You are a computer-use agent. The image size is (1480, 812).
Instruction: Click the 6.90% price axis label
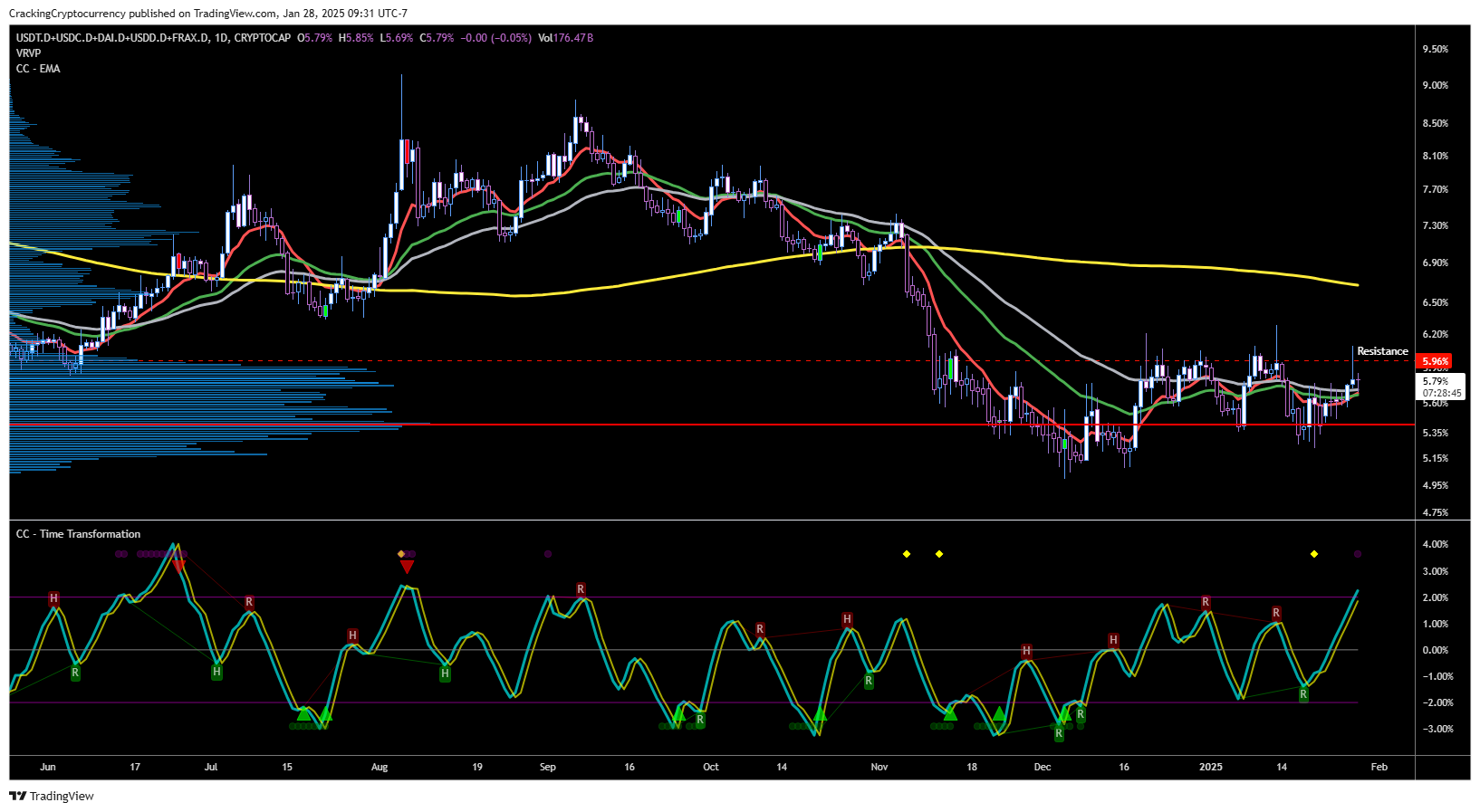[1436, 263]
